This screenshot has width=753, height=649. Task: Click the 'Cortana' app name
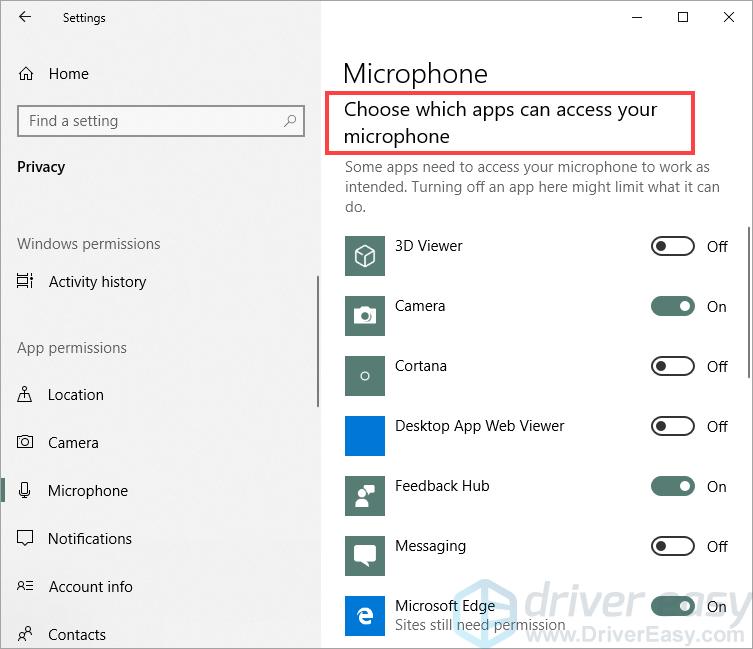[421, 366]
